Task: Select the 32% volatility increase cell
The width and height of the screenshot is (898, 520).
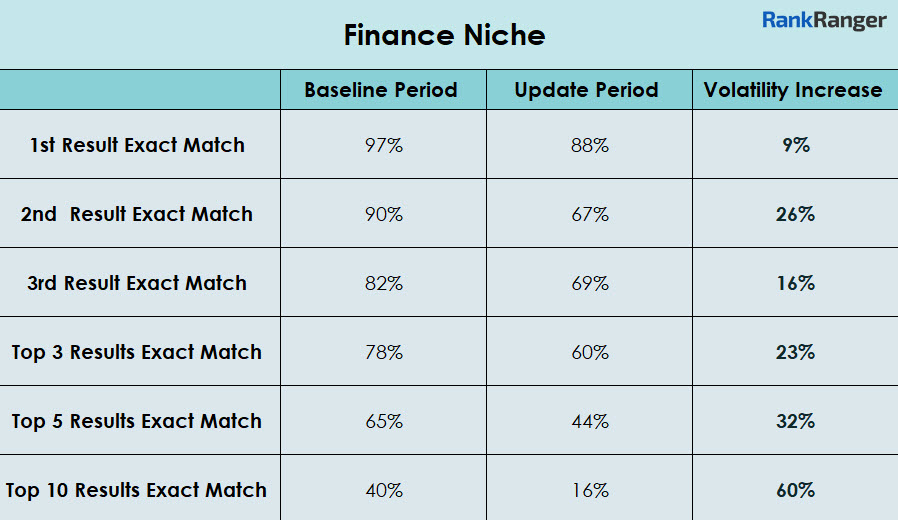Action: point(796,421)
